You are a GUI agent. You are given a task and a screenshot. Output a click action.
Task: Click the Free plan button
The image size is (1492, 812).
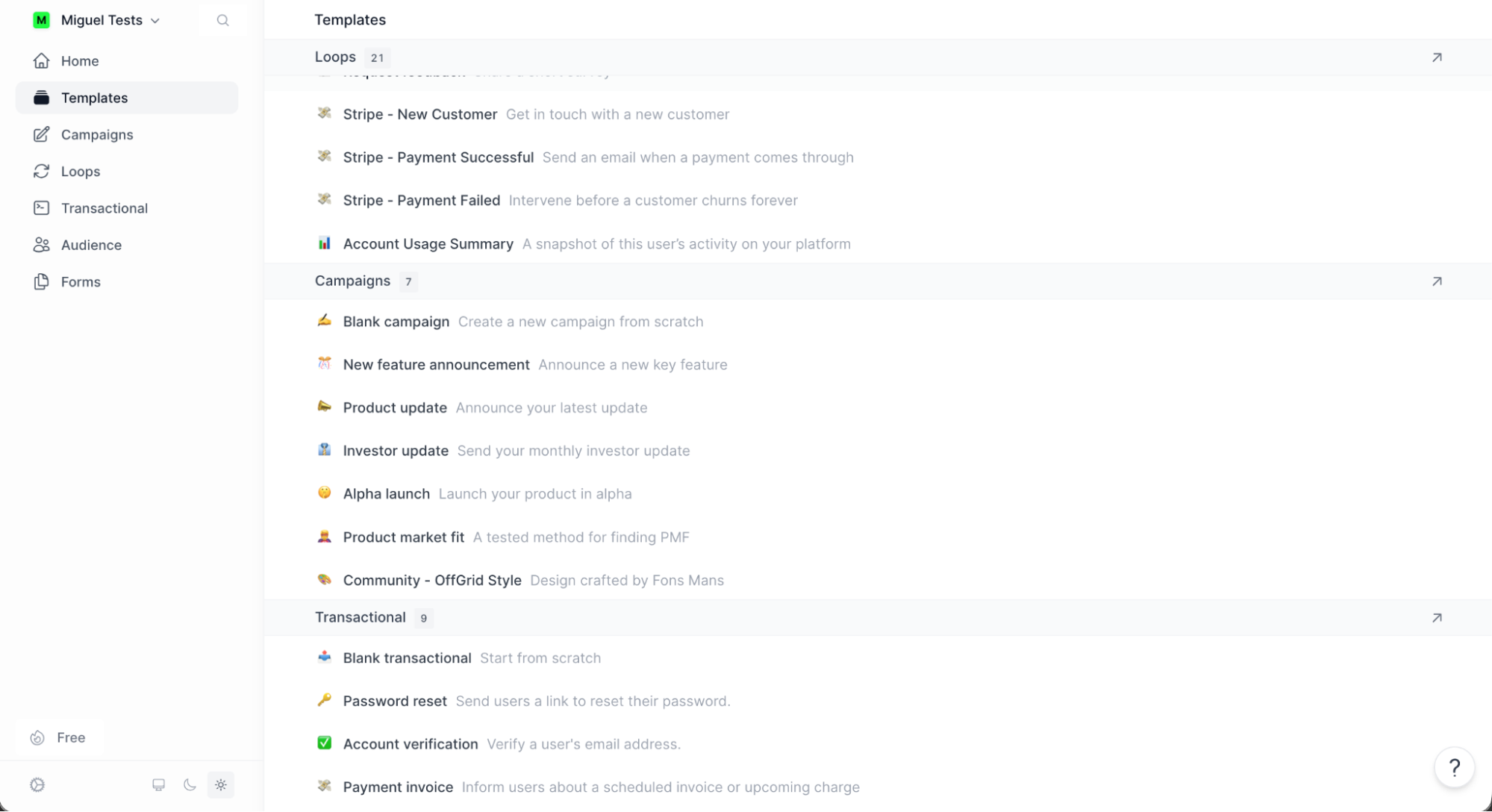(x=58, y=737)
